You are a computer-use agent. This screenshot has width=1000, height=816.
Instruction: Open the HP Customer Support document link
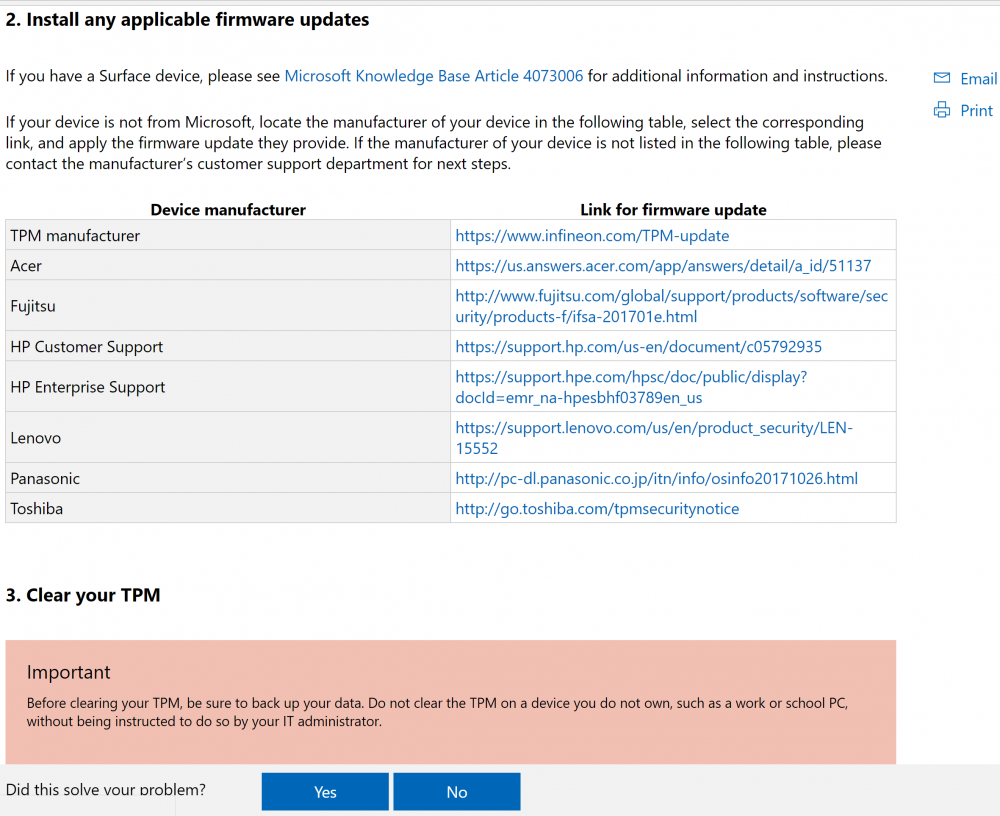[x=638, y=347]
